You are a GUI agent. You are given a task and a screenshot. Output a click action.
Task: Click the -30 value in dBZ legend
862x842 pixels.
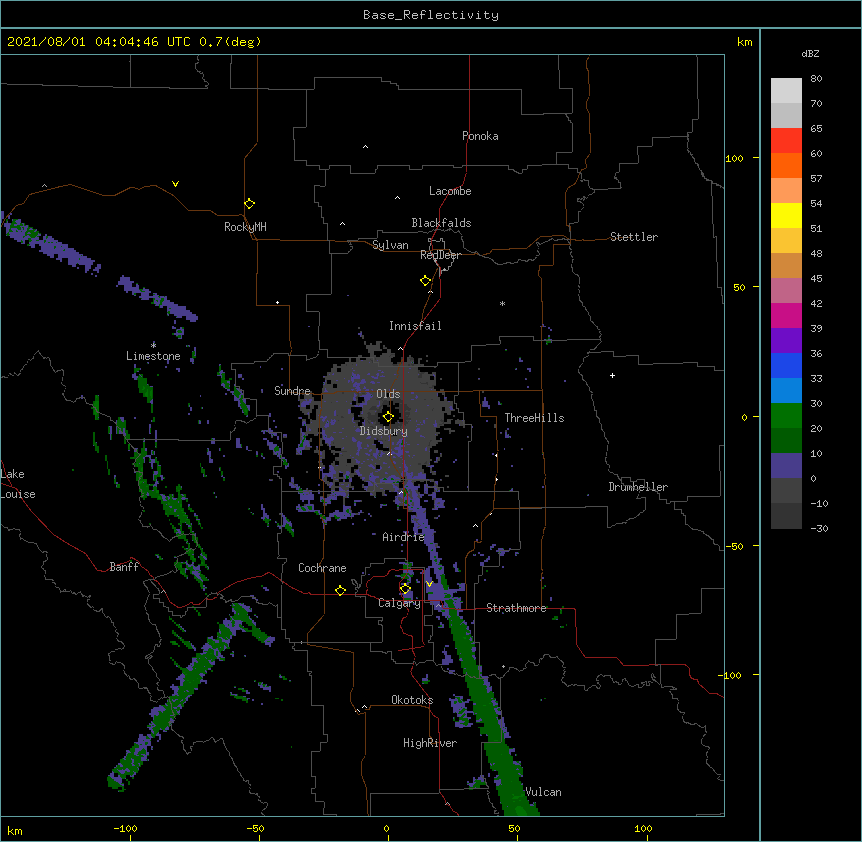pos(819,529)
